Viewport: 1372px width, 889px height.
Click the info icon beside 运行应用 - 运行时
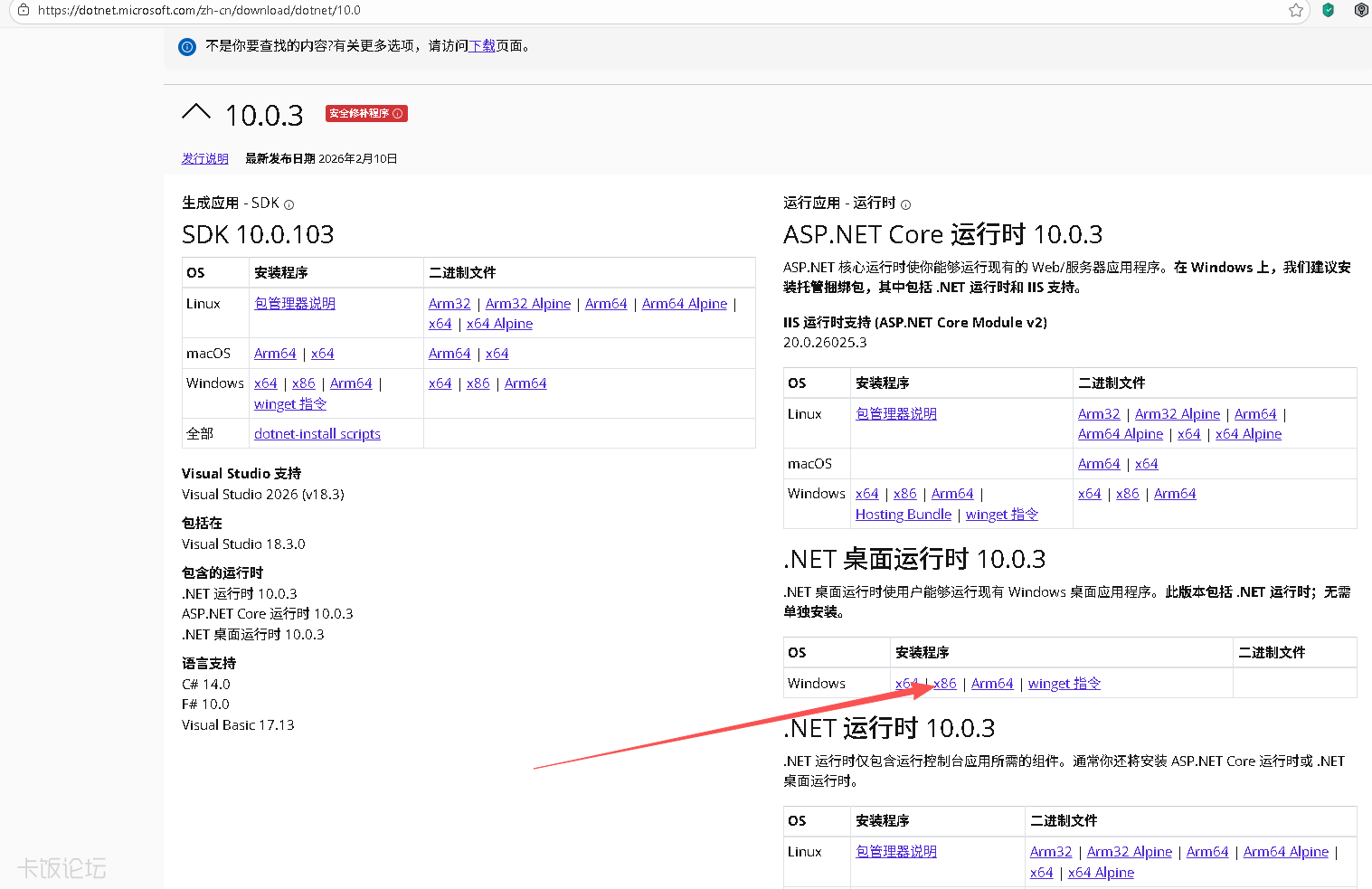(x=905, y=204)
